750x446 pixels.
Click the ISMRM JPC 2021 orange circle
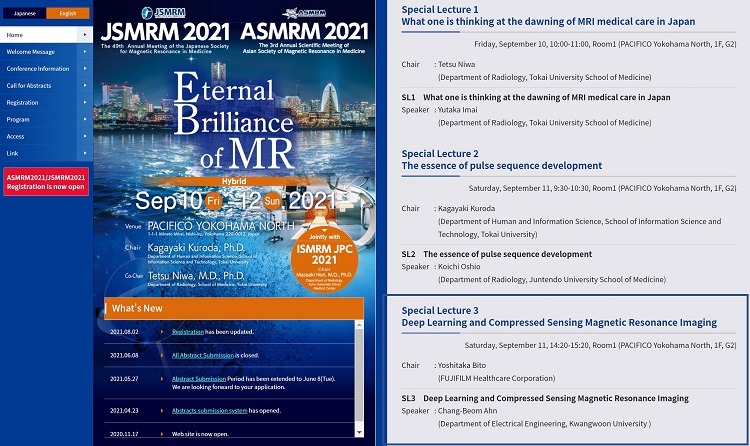click(x=324, y=260)
